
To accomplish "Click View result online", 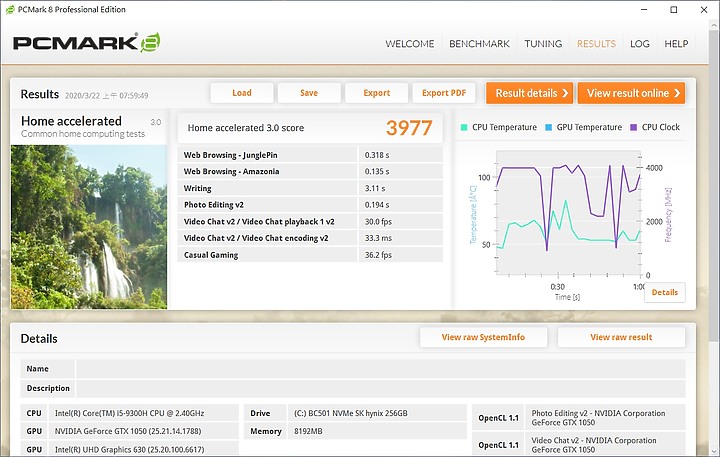I will pyautogui.click(x=631, y=93).
